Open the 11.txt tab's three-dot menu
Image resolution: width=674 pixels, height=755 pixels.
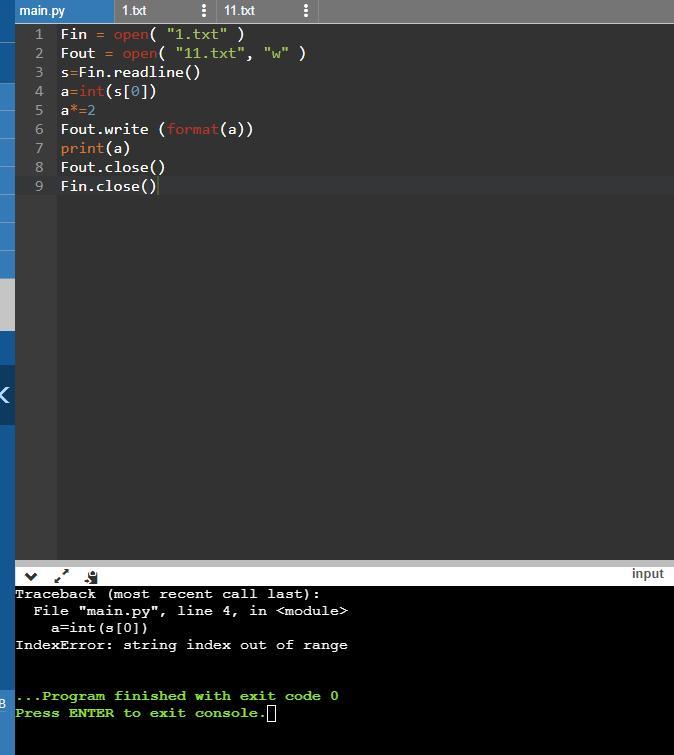tap(306, 11)
